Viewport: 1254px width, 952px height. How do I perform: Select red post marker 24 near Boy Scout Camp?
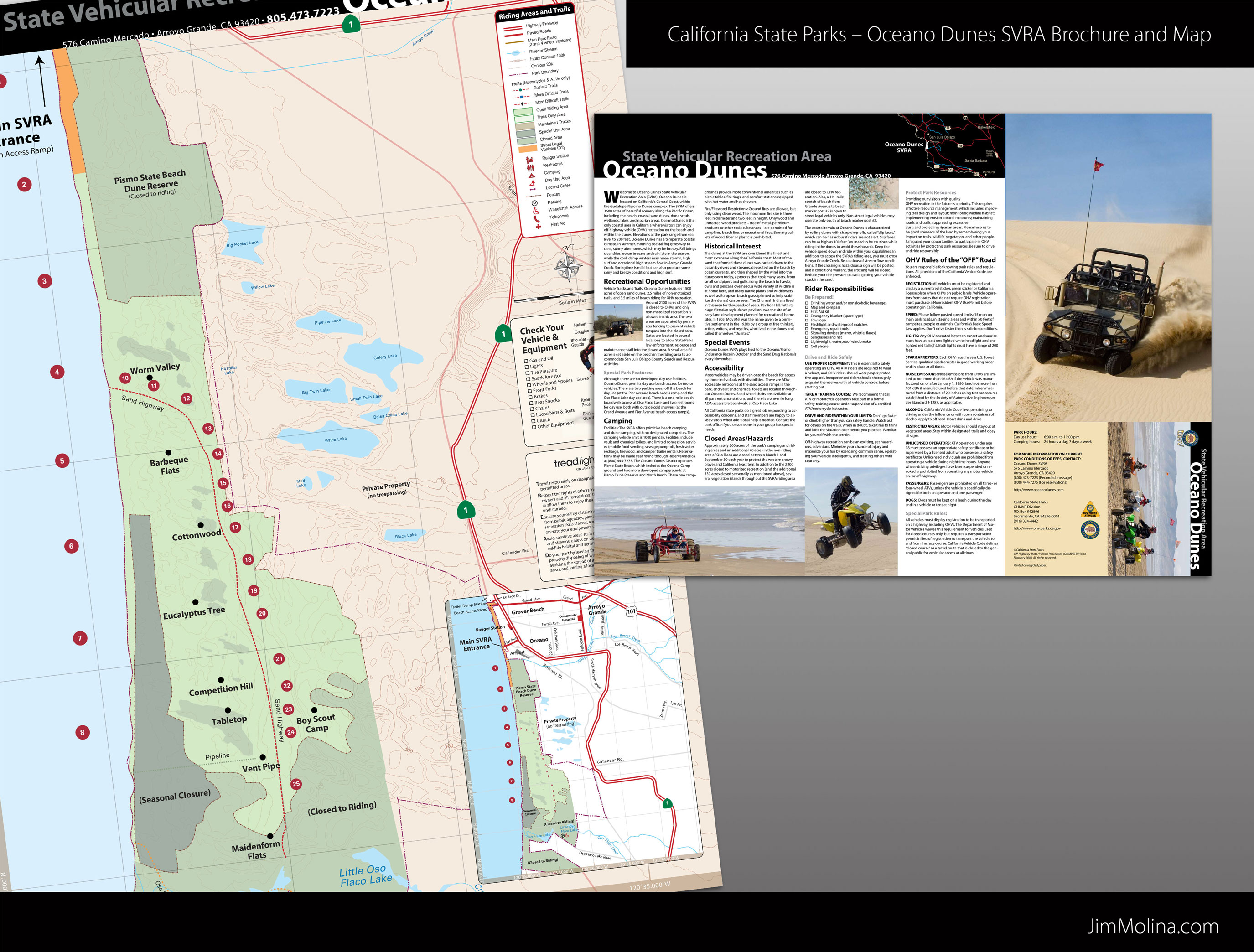[291, 732]
